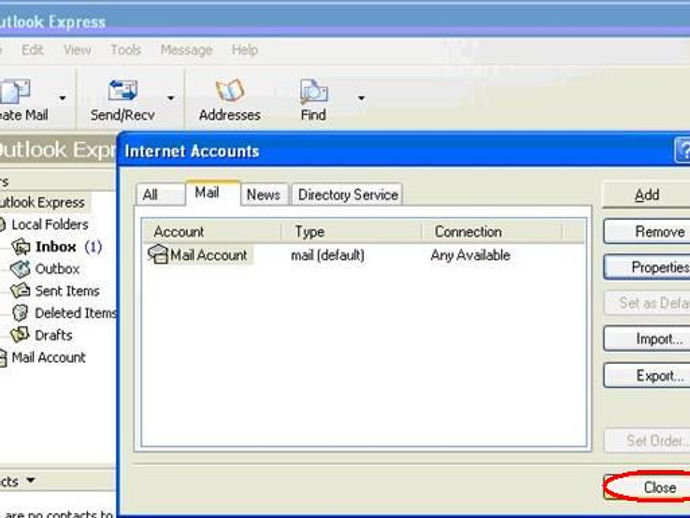Click the Export... button

coord(647,375)
